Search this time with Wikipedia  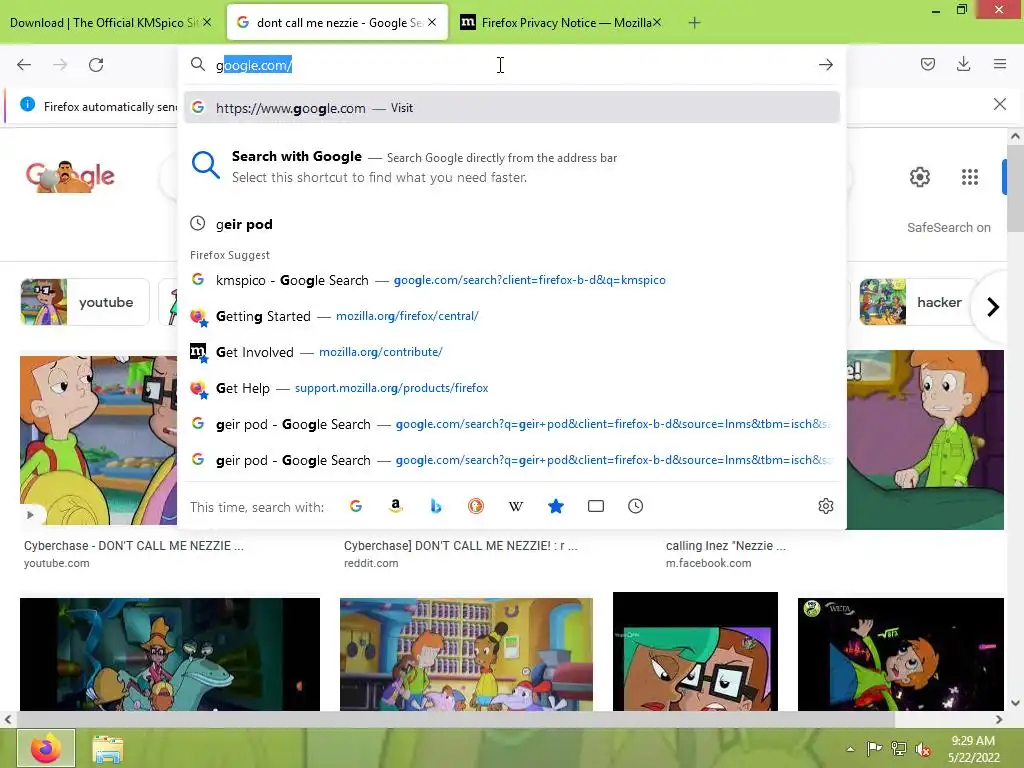[516, 506]
